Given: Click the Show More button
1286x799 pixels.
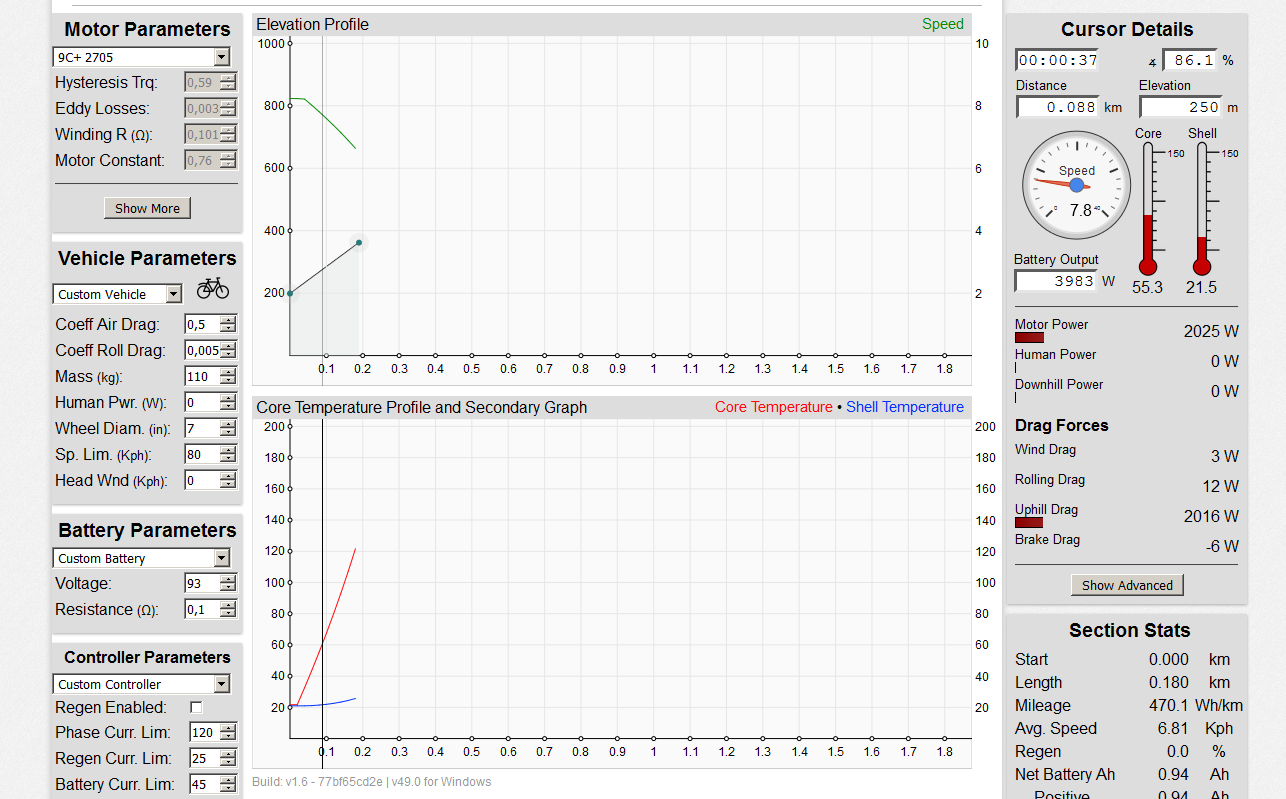Looking at the screenshot, I should coord(147,208).
